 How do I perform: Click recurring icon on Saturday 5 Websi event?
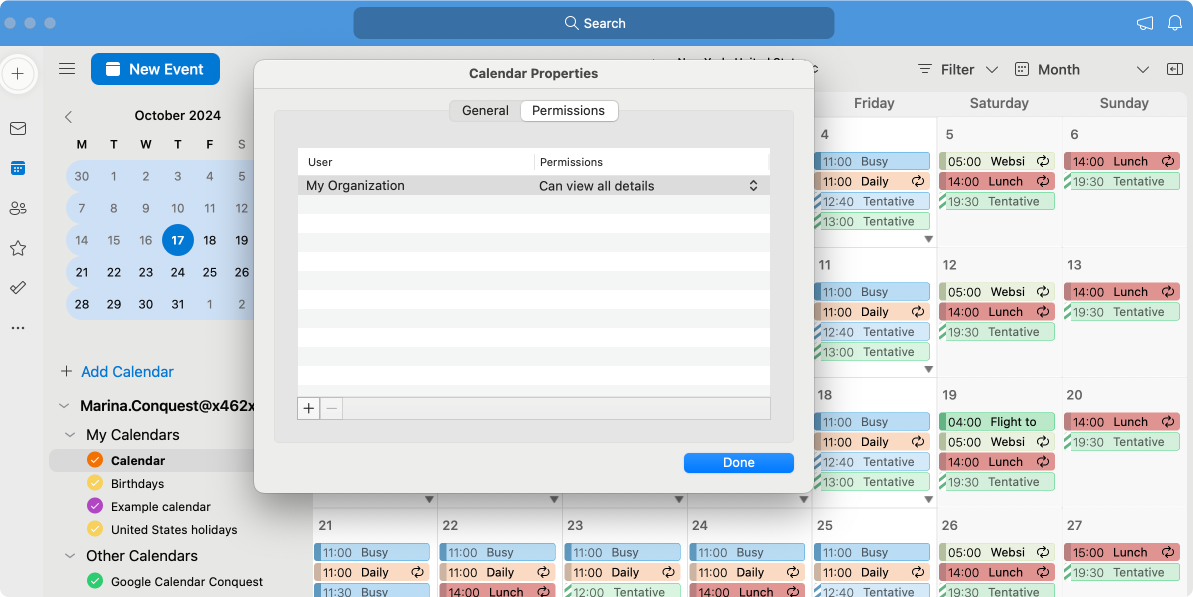(x=1043, y=161)
